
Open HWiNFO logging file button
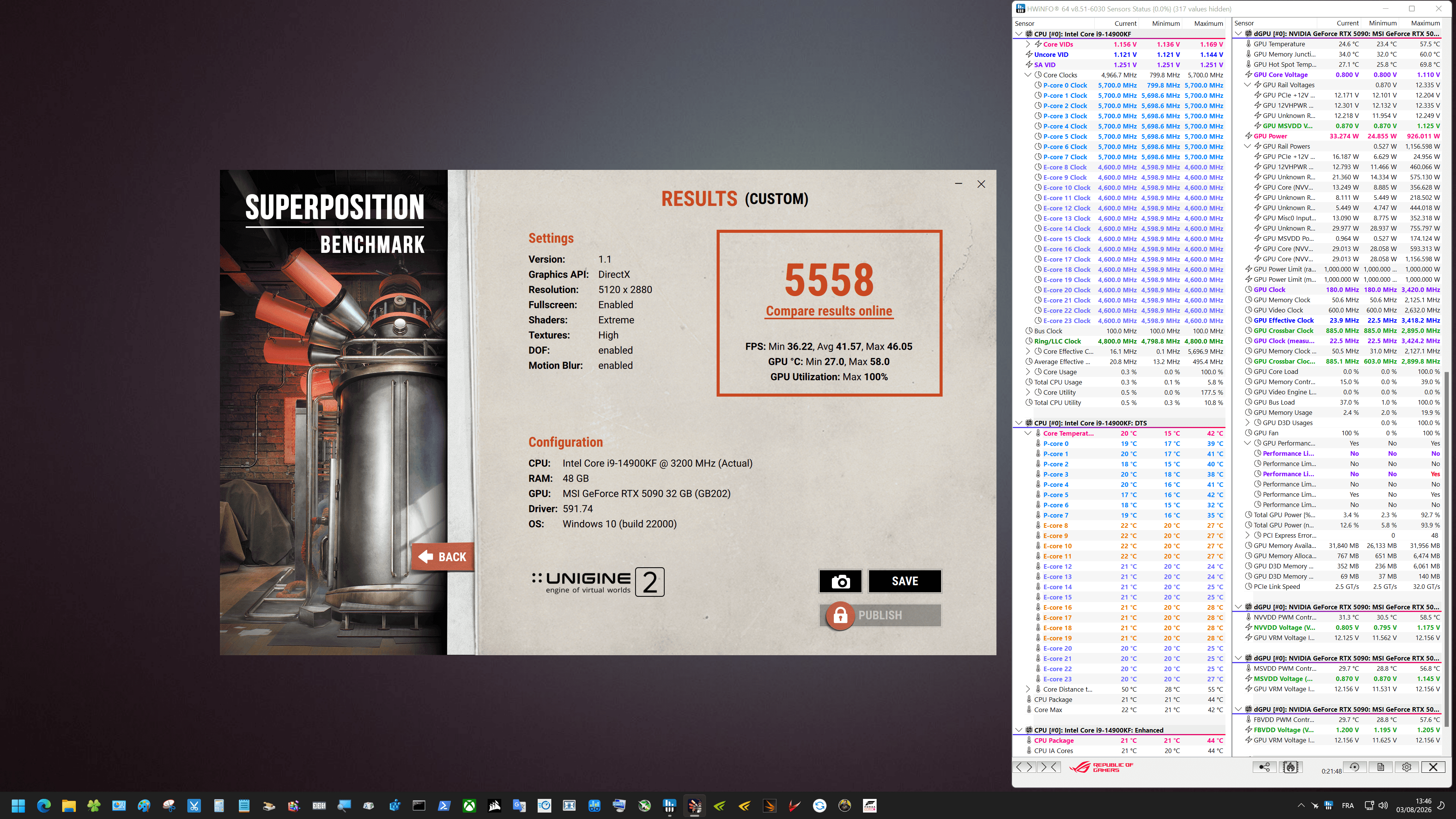click(1380, 767)
